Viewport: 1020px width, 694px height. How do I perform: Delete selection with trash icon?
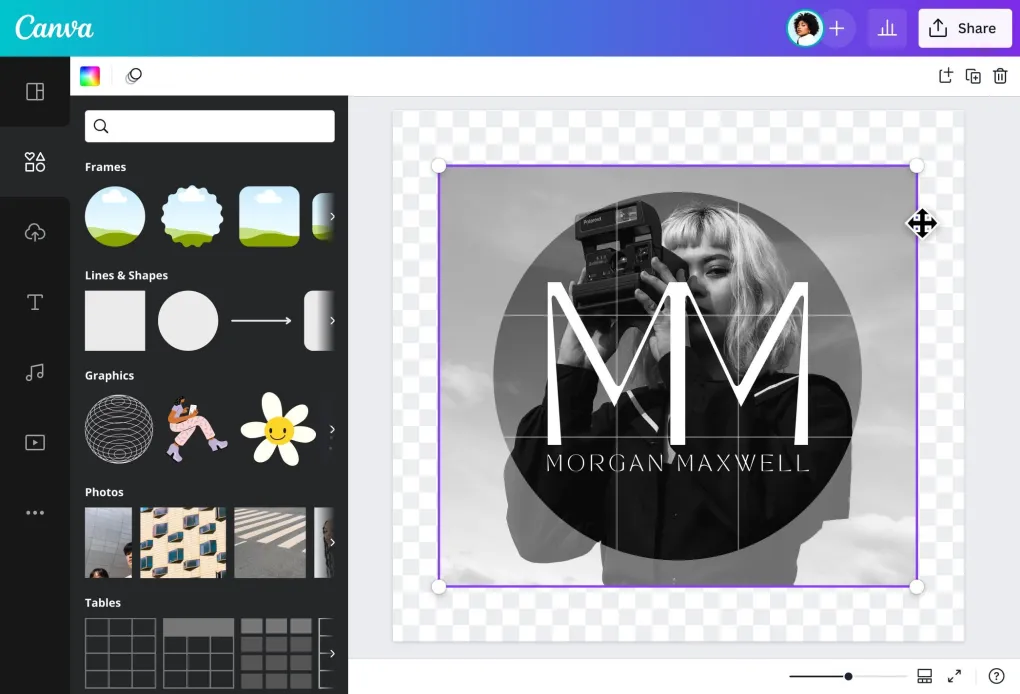coord(1000,76)
